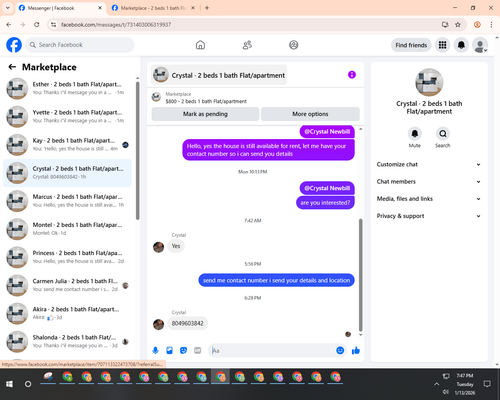Image resolution: width=500 pixels, height=400 pixels.
Task: Expand Media, files and links section
Action: 429,199
